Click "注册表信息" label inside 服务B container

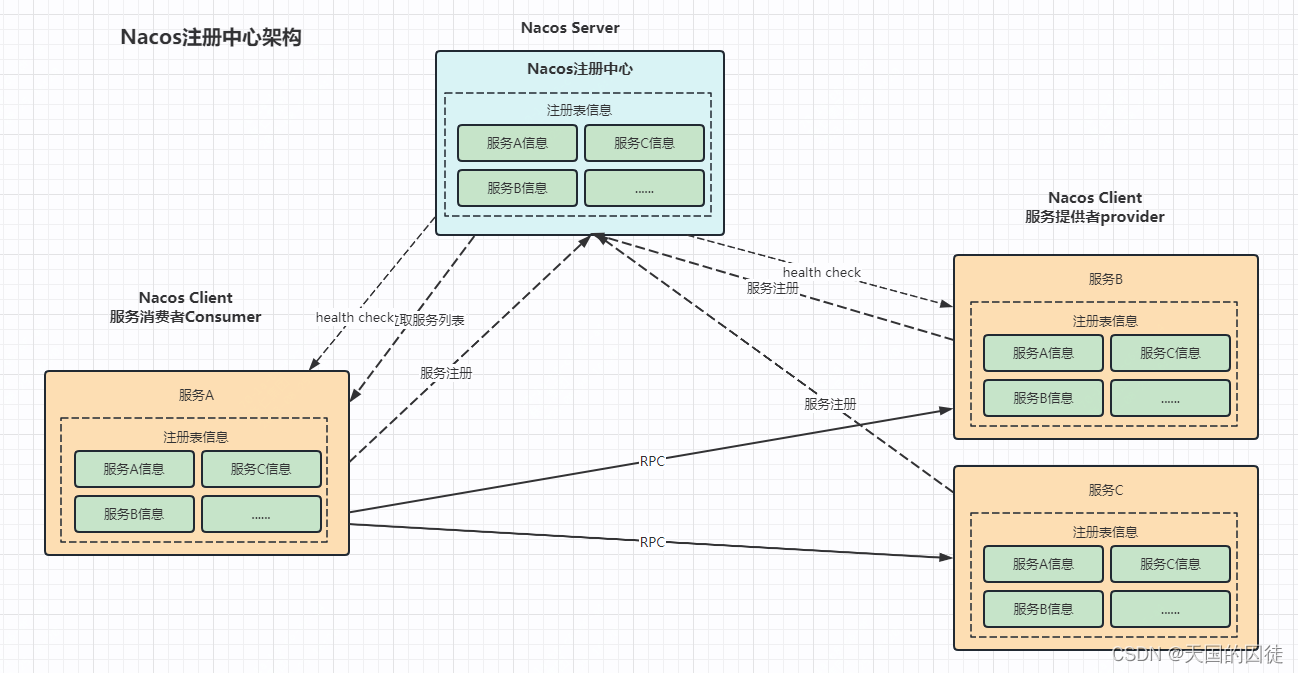[x=1106, y=321]
